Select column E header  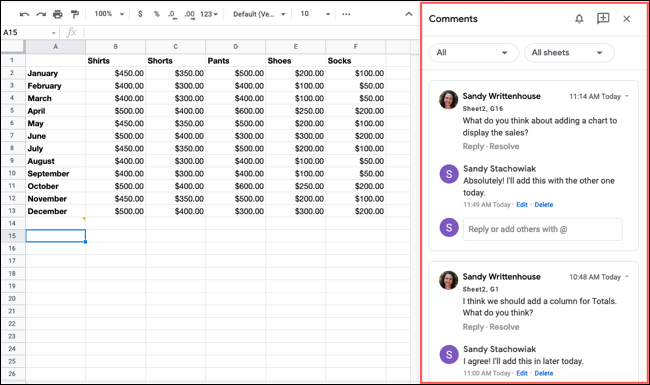point(296,47)
